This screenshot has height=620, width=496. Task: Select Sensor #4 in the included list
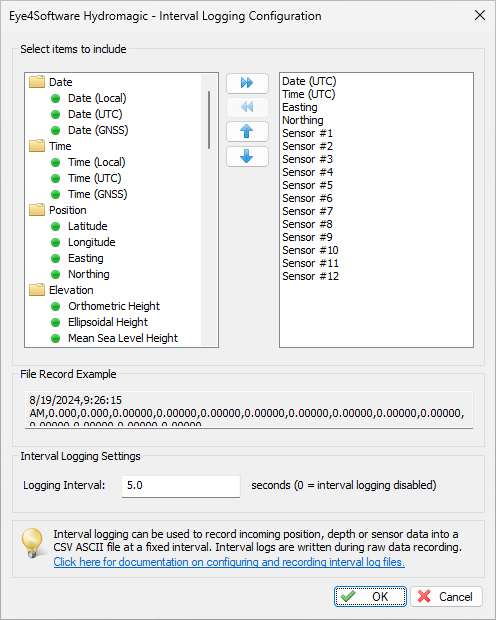point(308,172)
